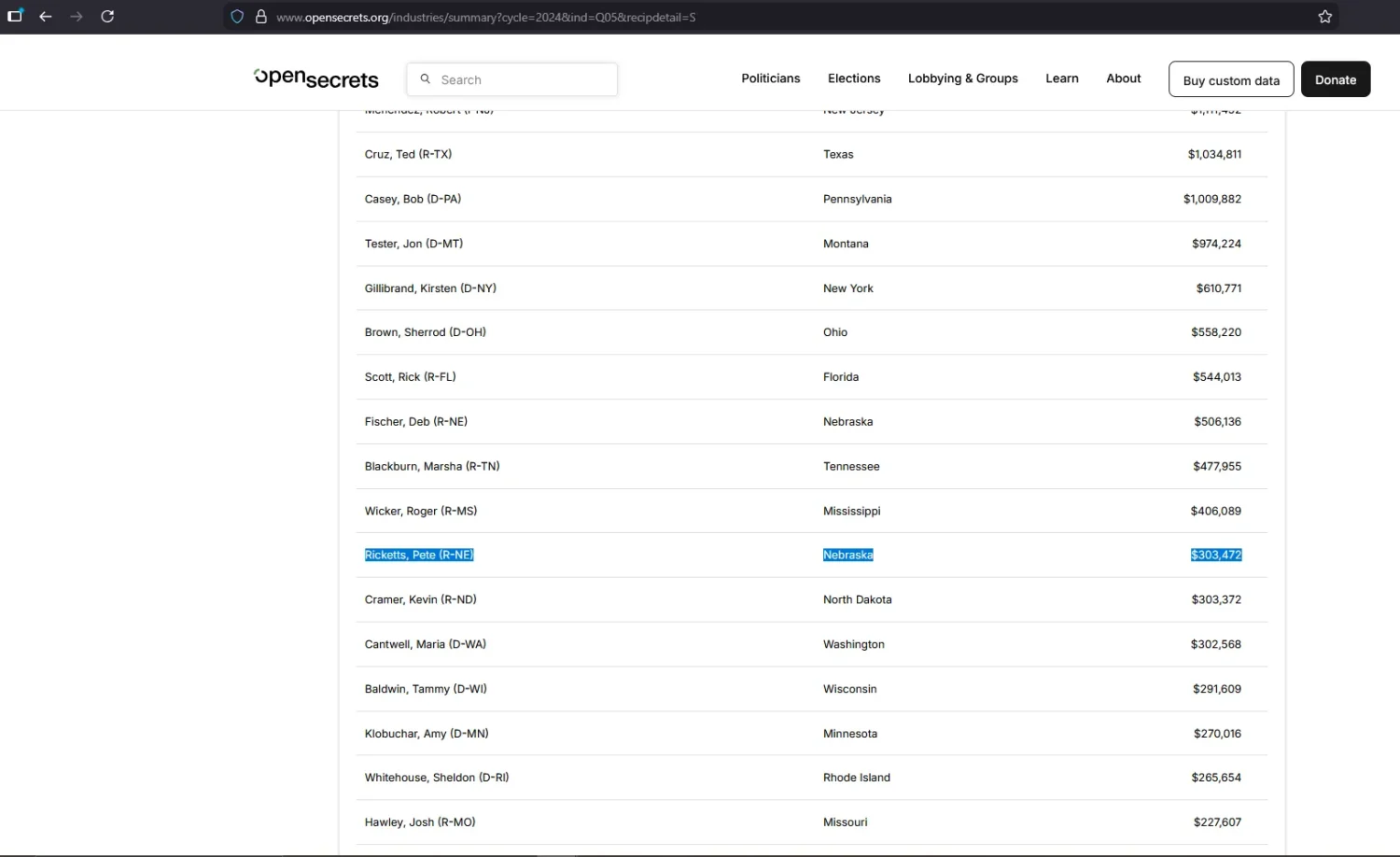Click the Ohio state cell
The image size is (1400, 857).
(x=835, y=333)
